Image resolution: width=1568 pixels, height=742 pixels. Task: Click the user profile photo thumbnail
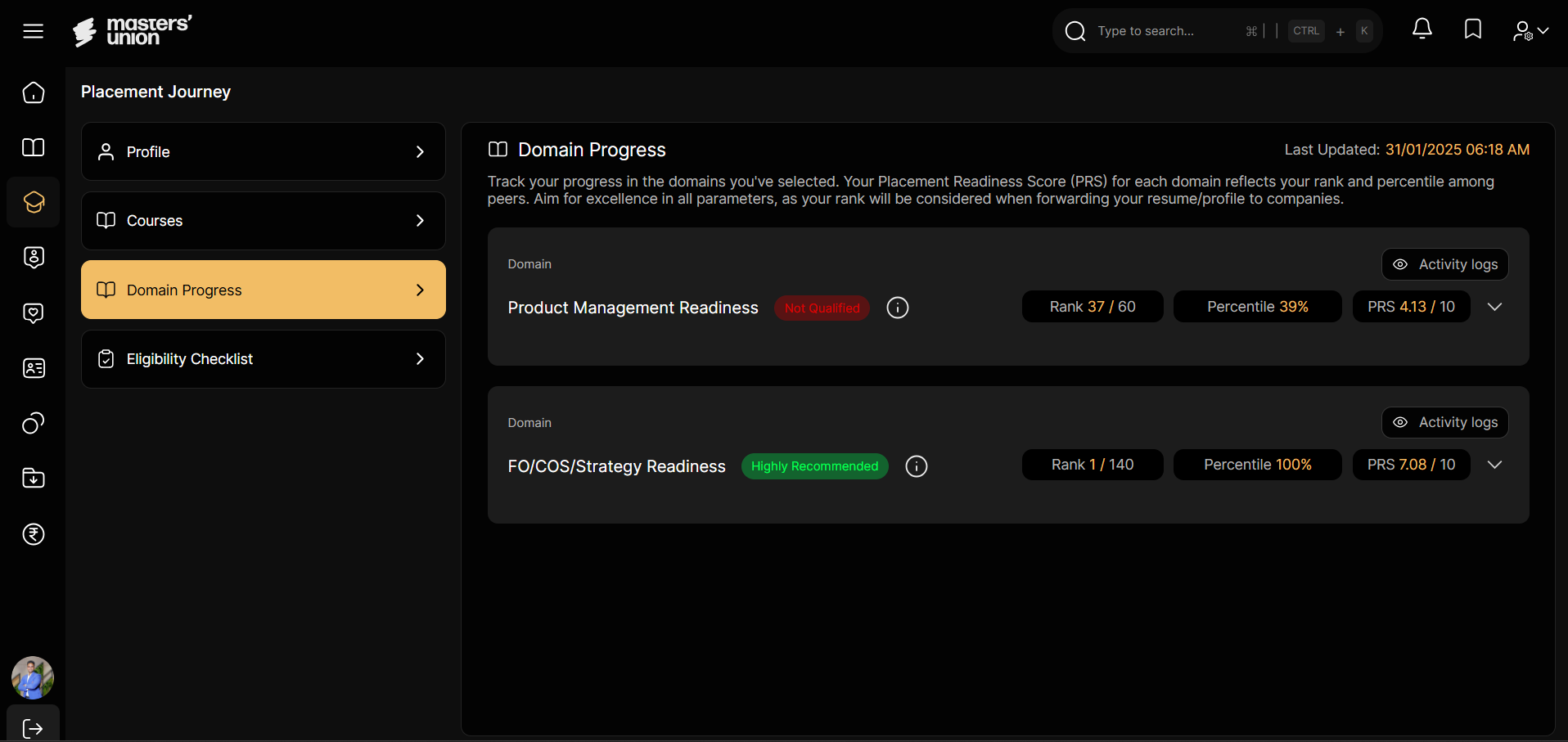coord(33,677)
